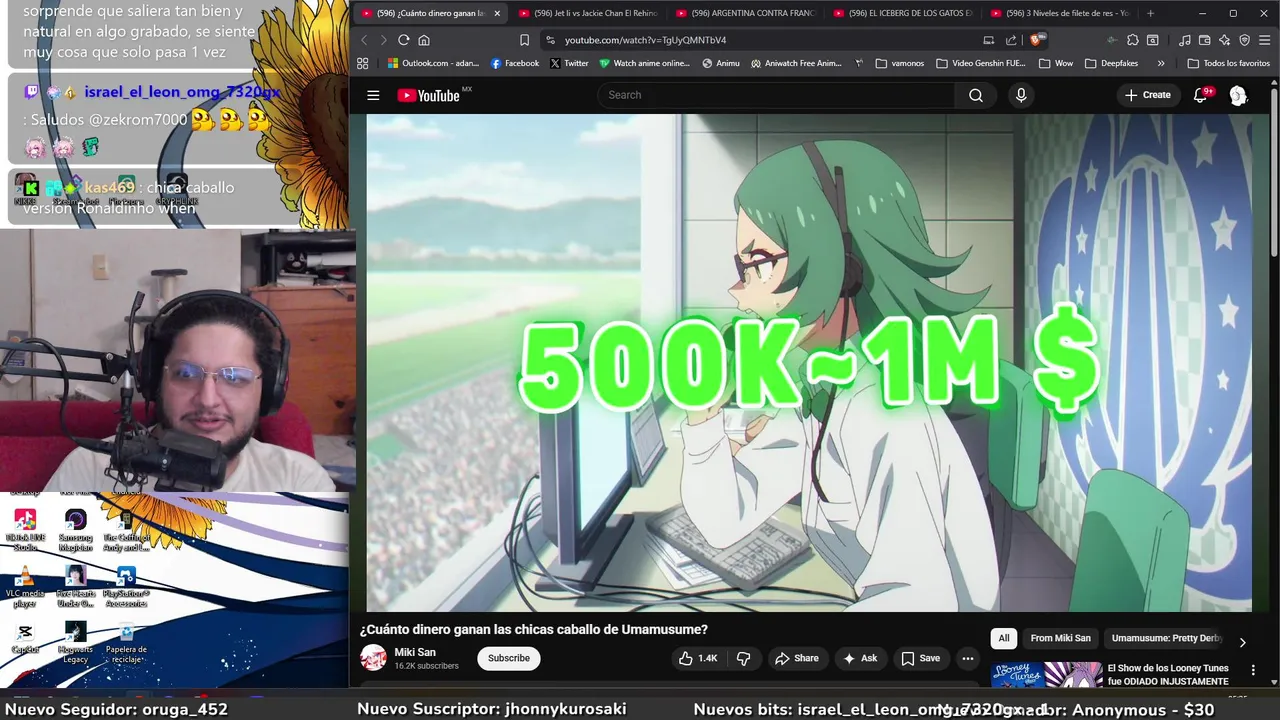Screen dimensions: 1280x720
Task: Bookmark this page using bookmark icon
Action: [x=524, y=40]
